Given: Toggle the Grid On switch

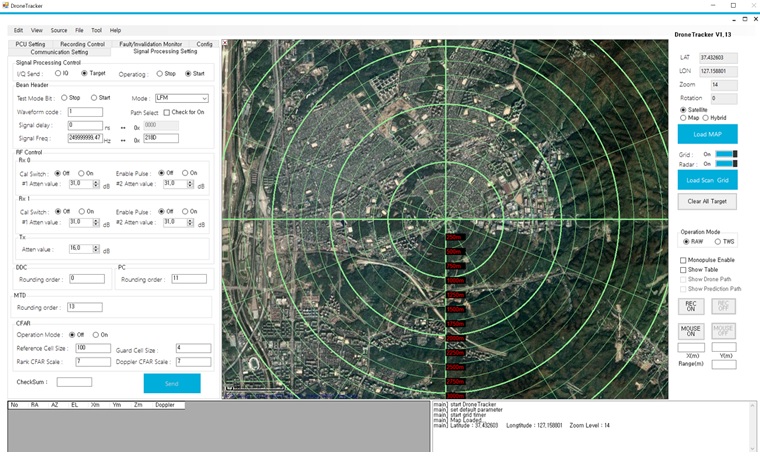Looking at the screenshot, I should (726, 154).
